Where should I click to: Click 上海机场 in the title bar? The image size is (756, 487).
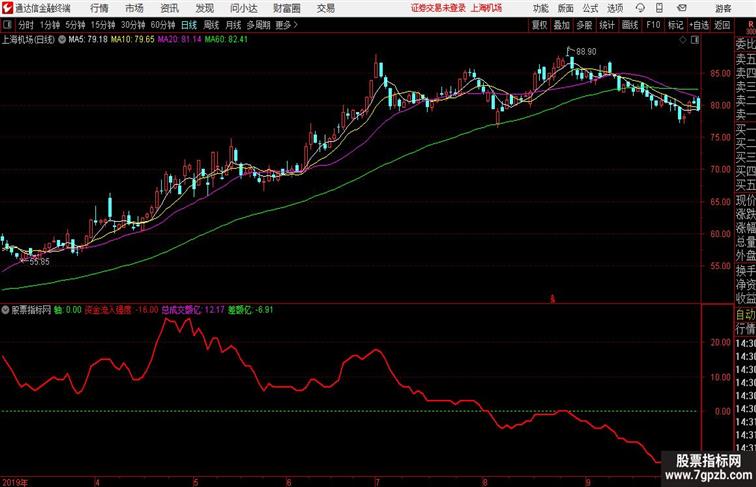coord(486,8)
